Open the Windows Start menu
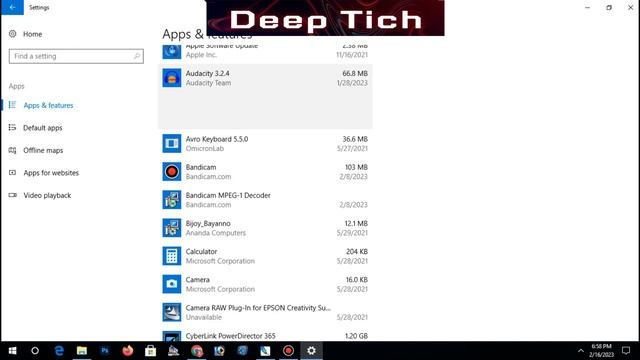Viewport: 640px width, 360px height. click(x=12, y=351)
